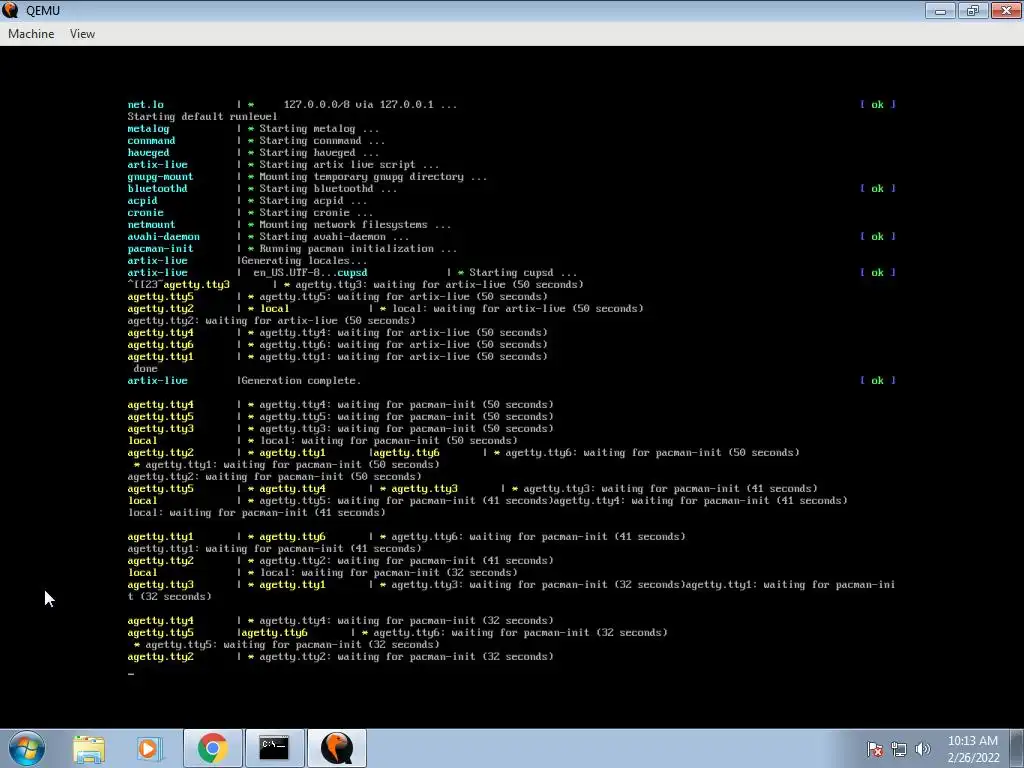Click the 'Generation complete.' text
This screenshot has width=1024, height=768.
[300, 381]
